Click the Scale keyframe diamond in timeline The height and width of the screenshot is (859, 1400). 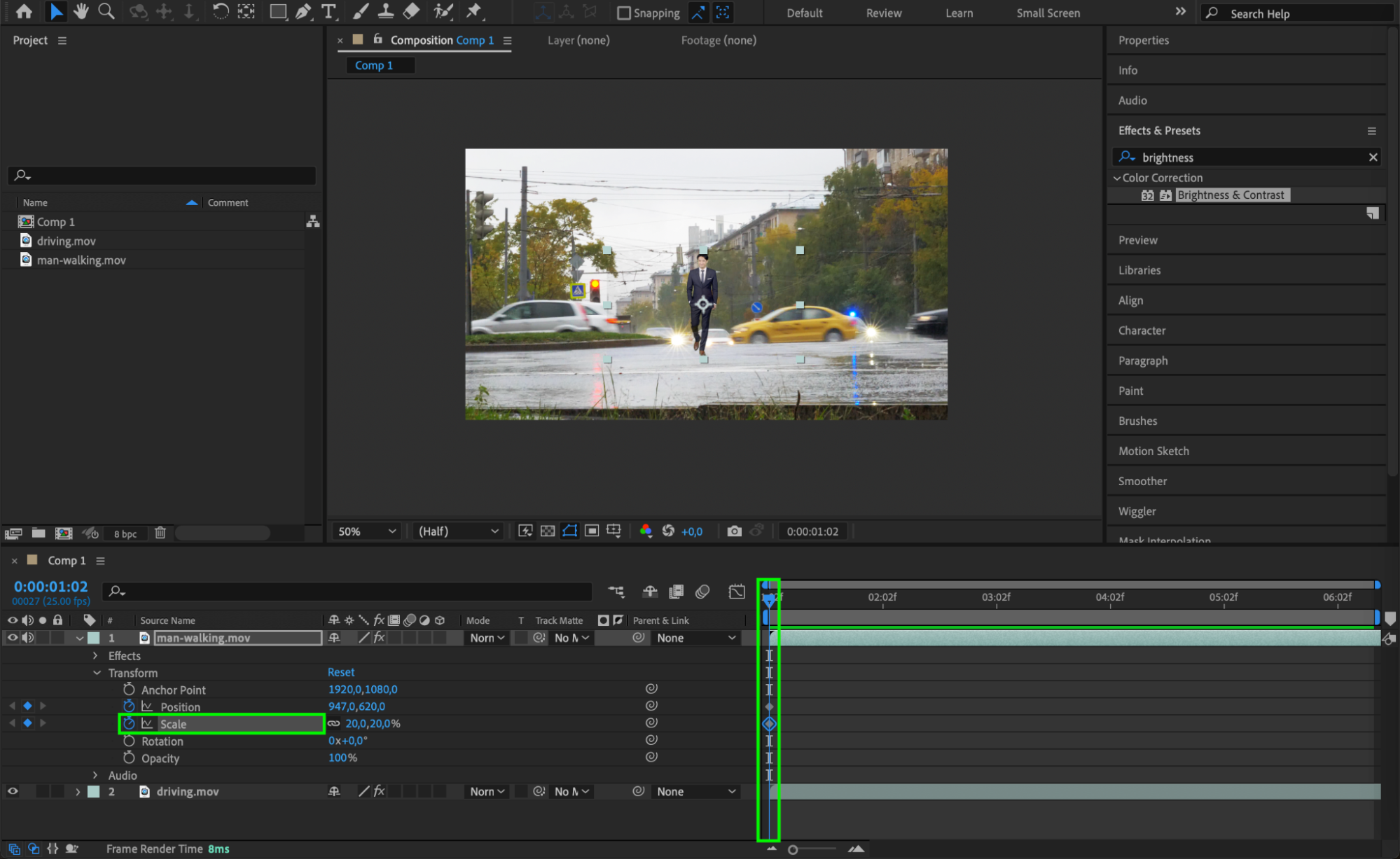pos(769,724)
